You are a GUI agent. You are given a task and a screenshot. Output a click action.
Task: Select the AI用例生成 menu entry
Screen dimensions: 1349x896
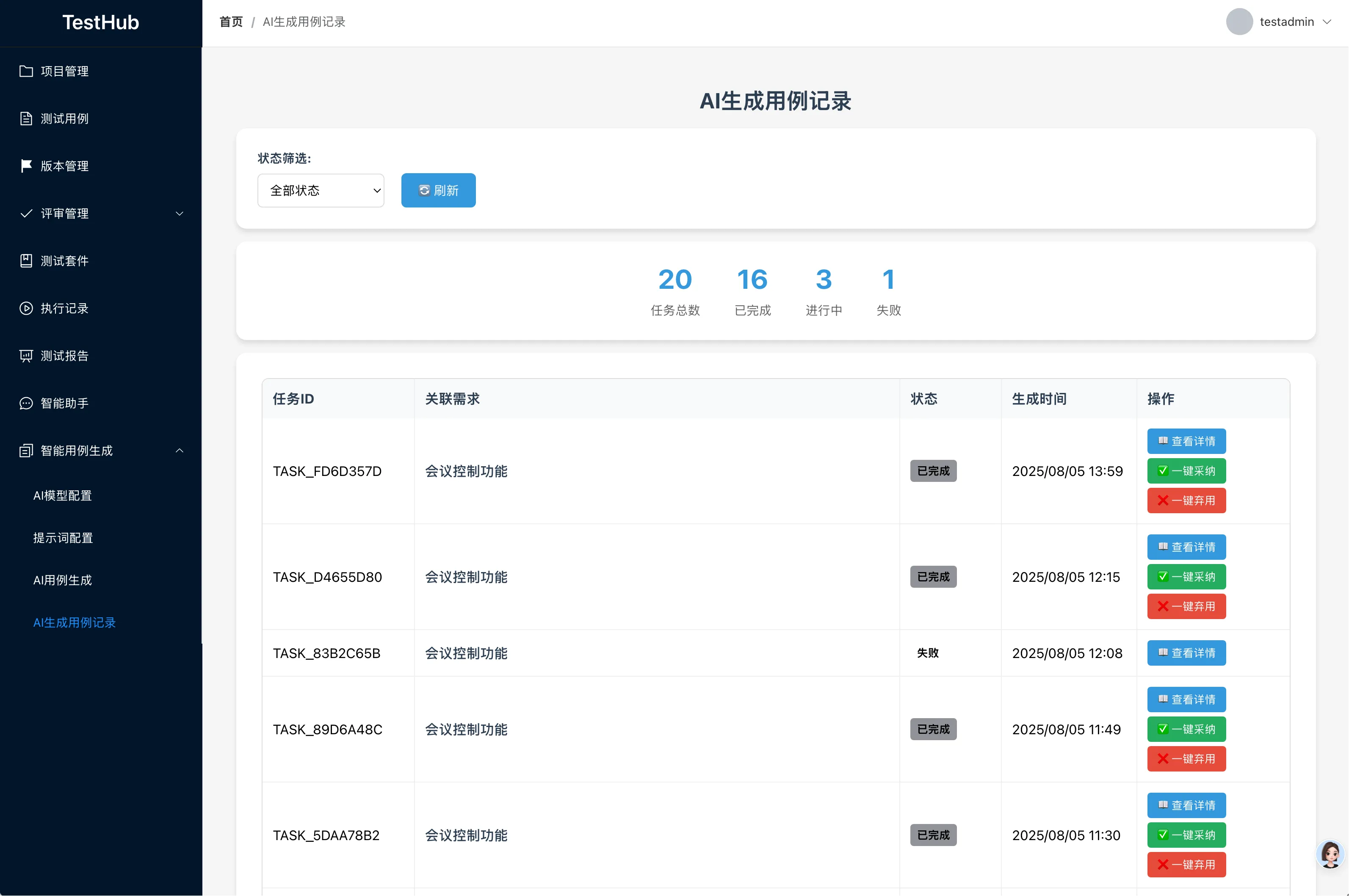pos(63,580)
